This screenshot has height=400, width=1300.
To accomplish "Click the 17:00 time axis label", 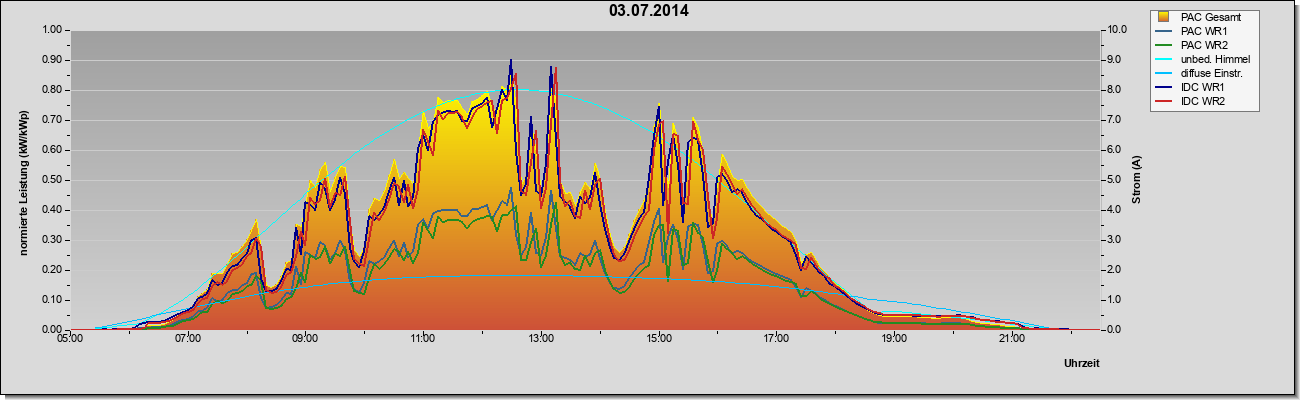I will point(776,340).
